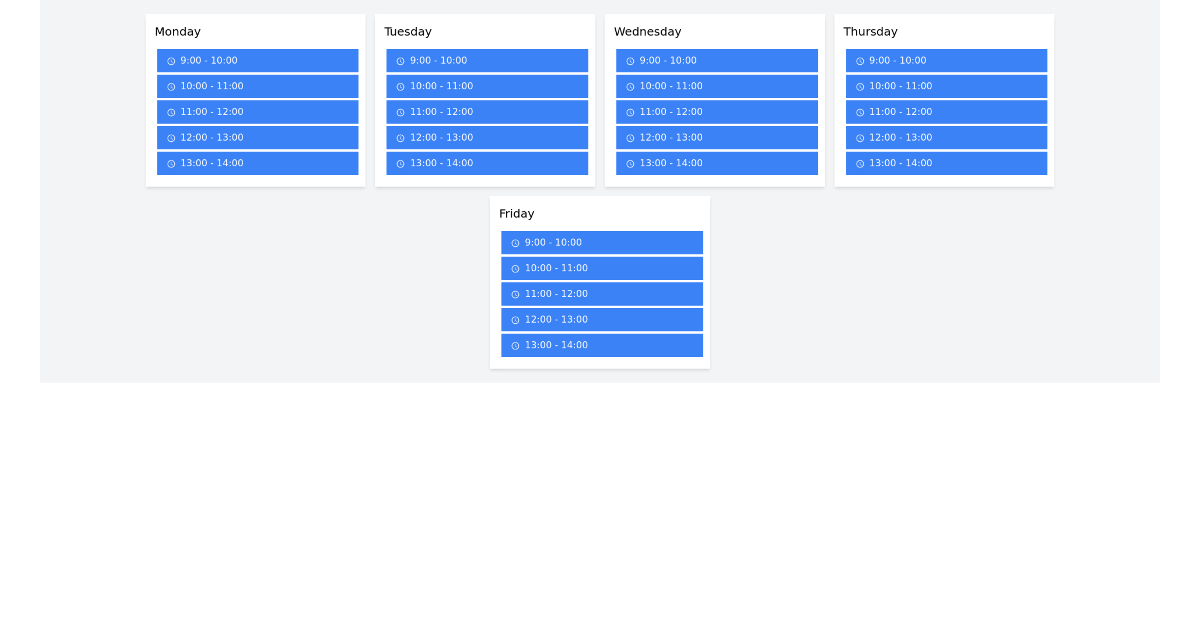Click the clock icon on Tuesday's 9:00 slot

(400, 60)
